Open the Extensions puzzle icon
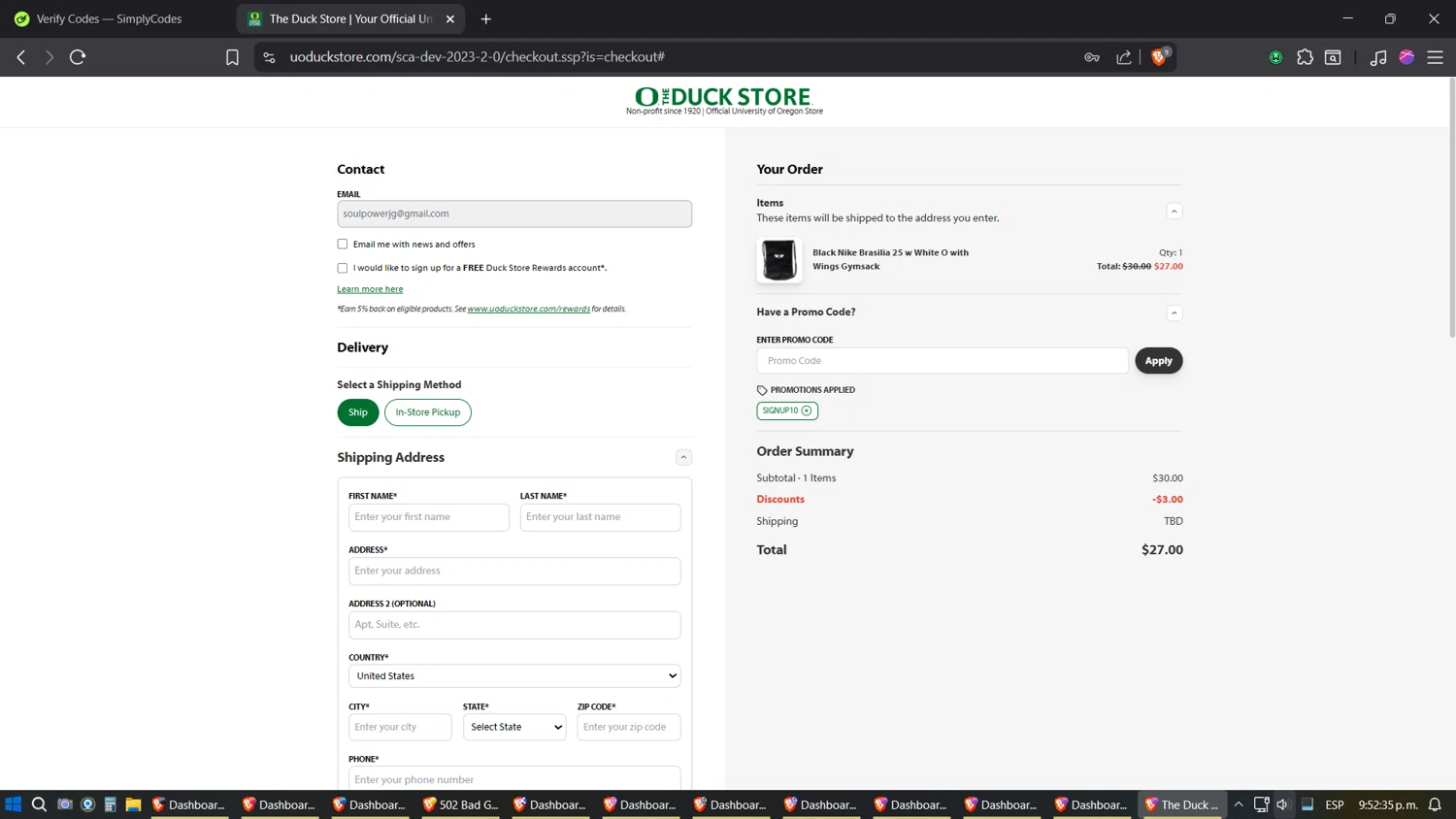 1305,57
